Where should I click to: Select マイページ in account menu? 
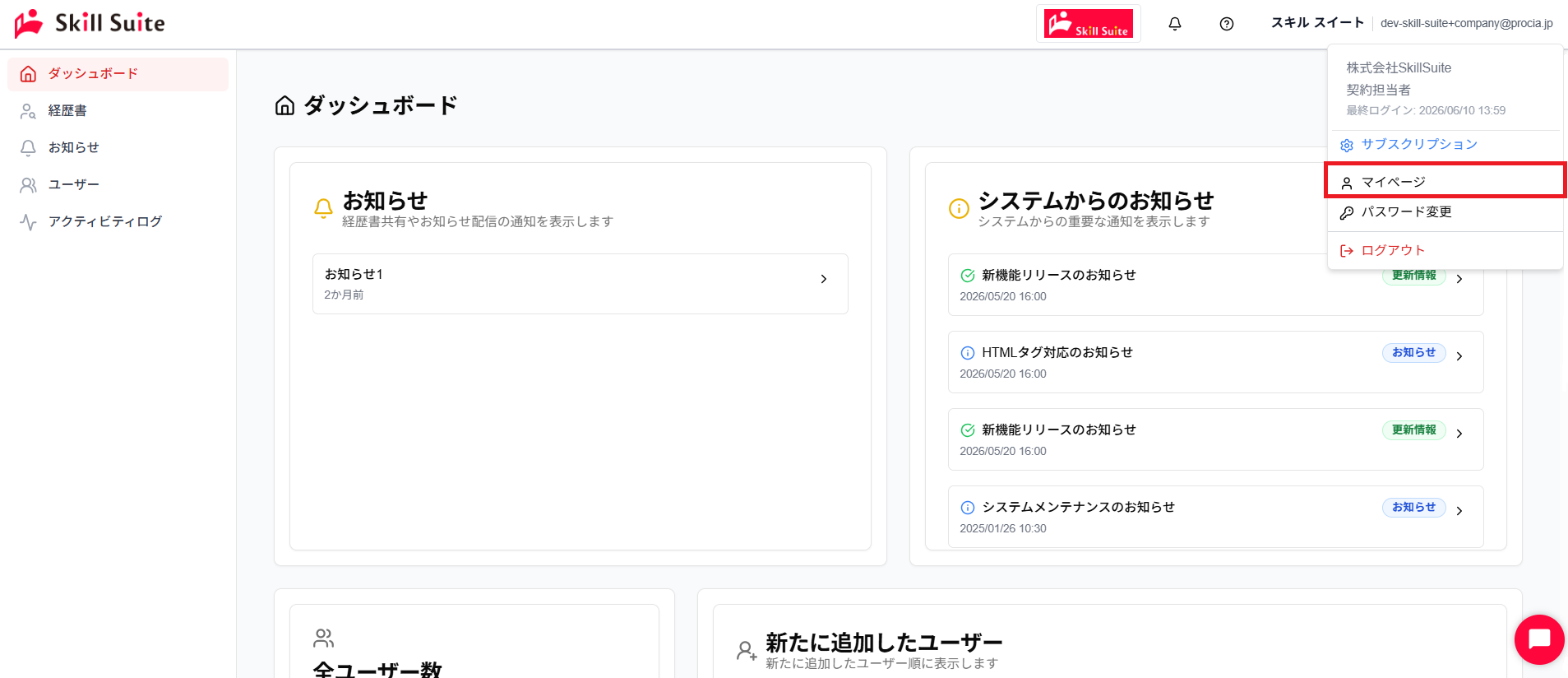point(1445,182)
